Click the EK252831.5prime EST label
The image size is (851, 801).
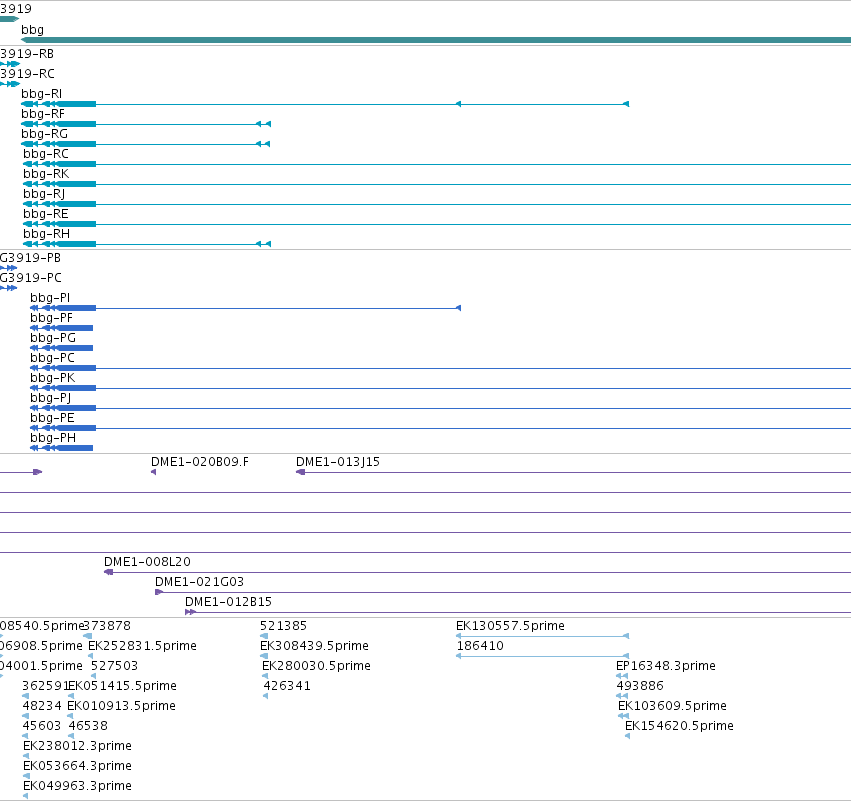coord(142,646)
